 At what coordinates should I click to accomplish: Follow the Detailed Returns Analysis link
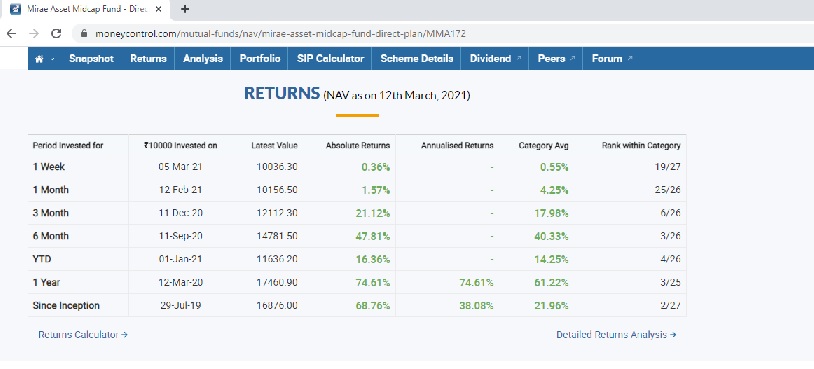pos(616,335)
